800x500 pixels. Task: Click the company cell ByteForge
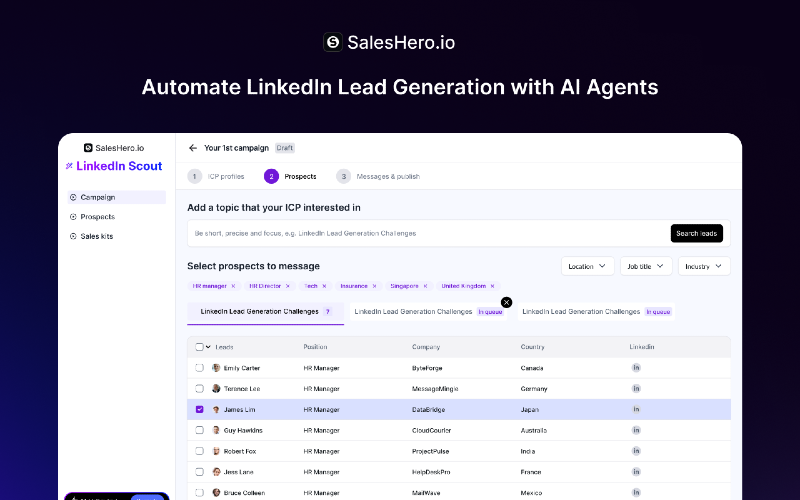427,368
